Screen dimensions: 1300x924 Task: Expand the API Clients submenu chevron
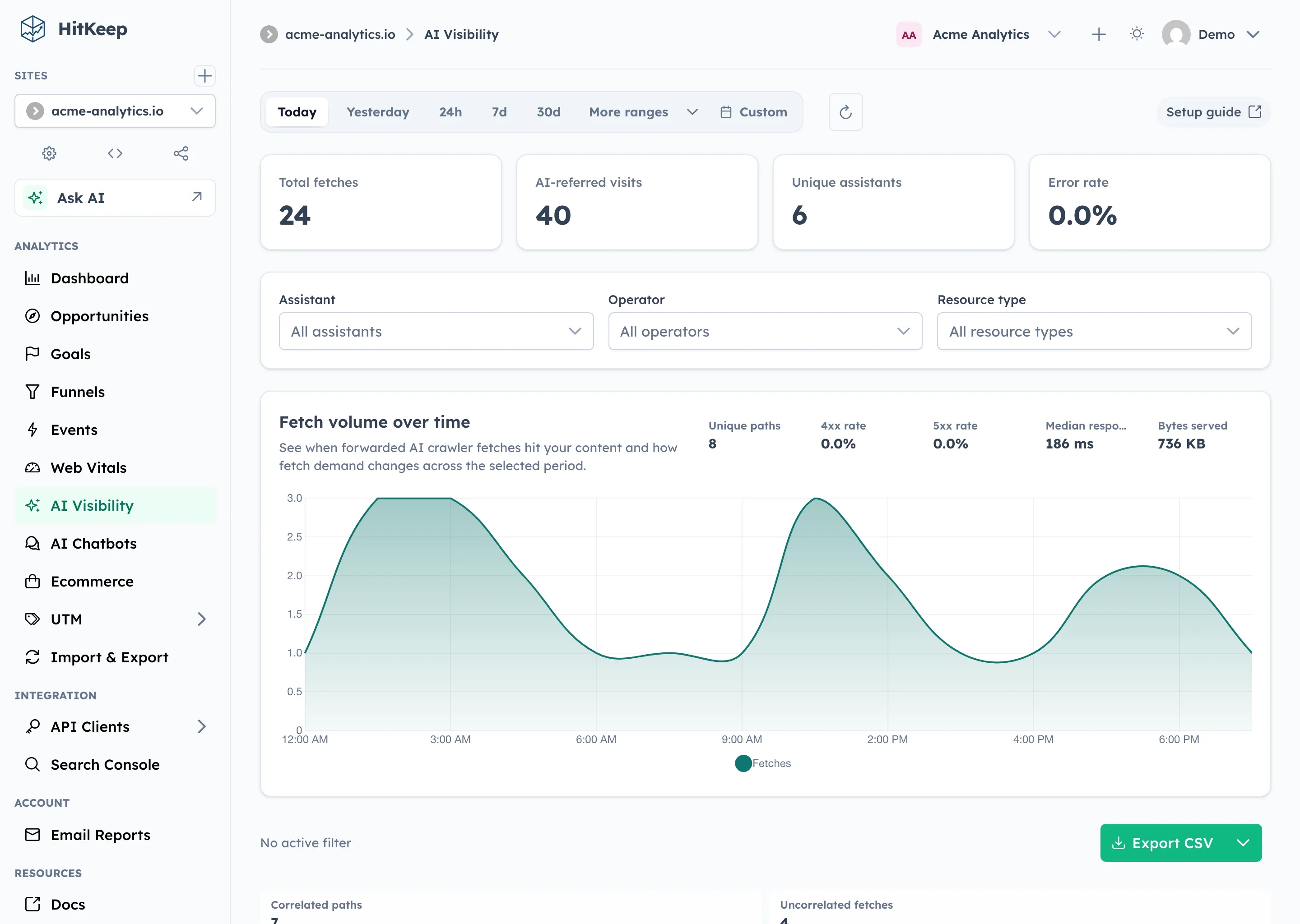pyautogui.click(x=201, y=726)
